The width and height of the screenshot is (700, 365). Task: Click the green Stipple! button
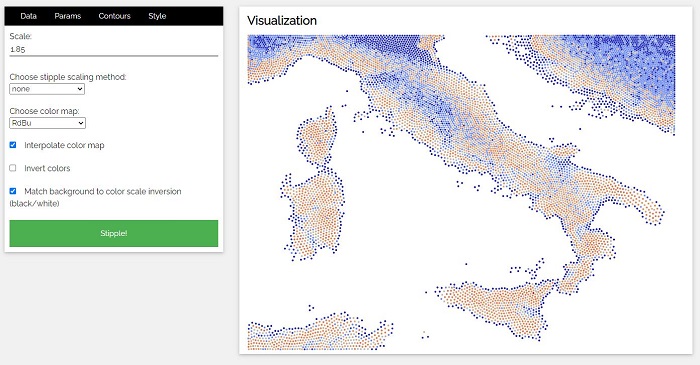(x=113, y=233)
